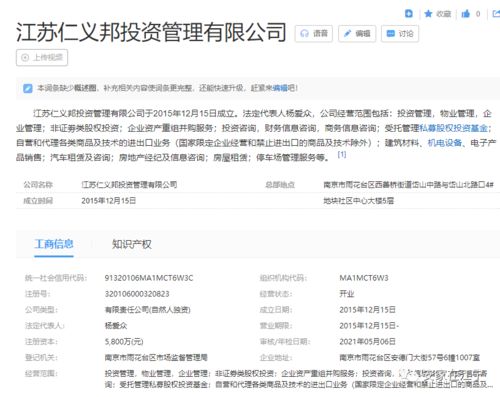This screenshot has width=500, height=397.
Task: Click the 注册资本 label
Action: [x=41, y=342]
